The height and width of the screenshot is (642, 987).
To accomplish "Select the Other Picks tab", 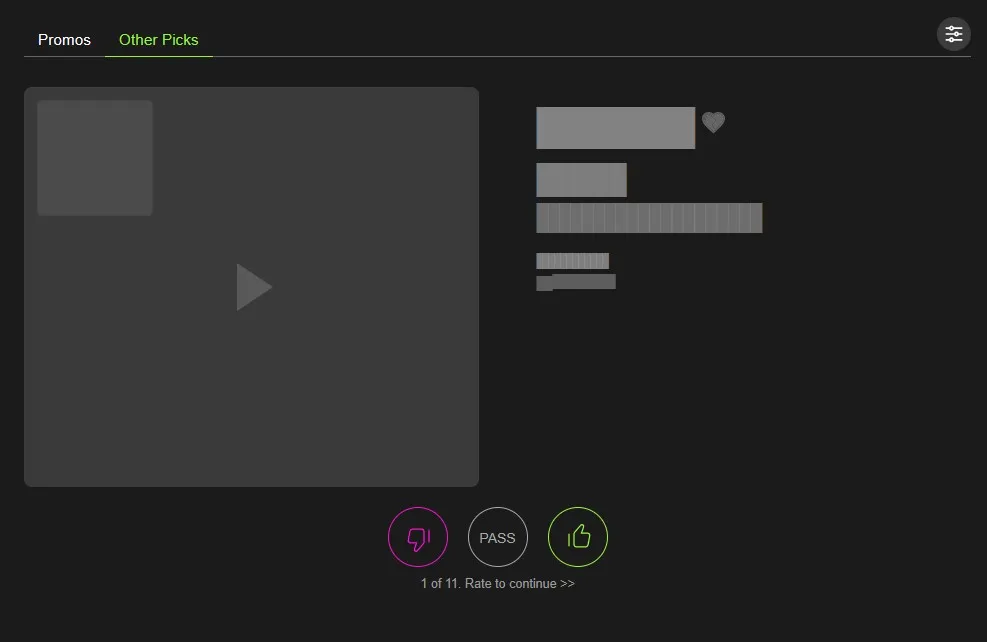I will 159,40.
